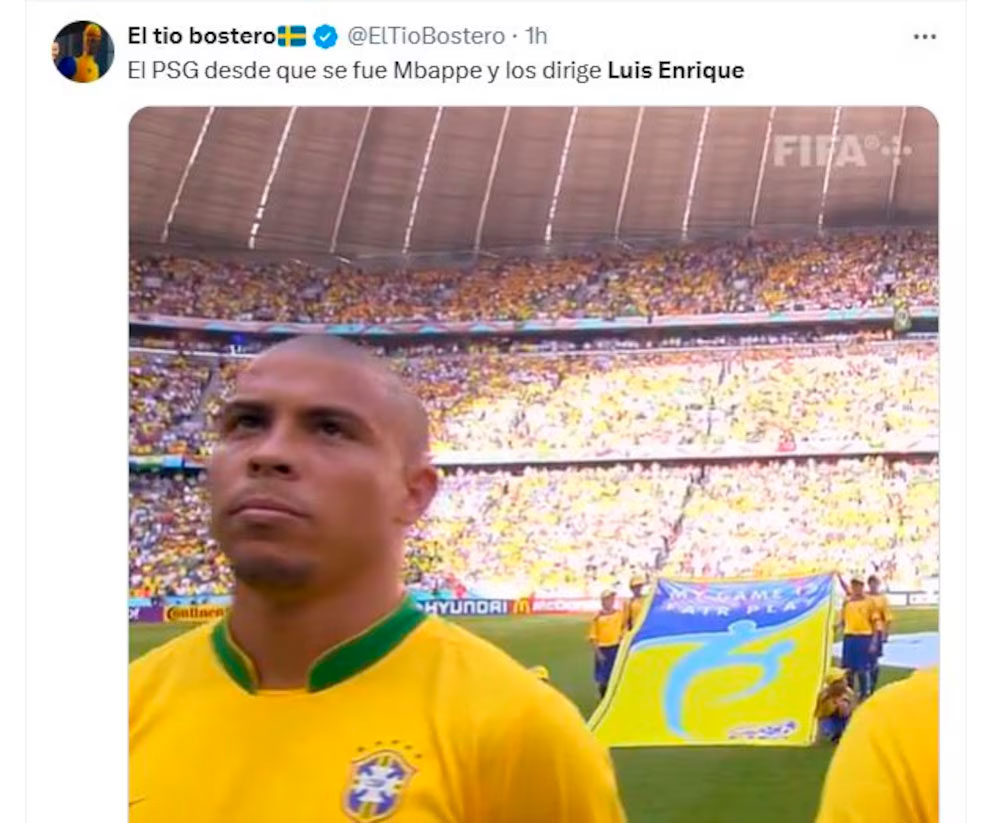Open the embedded video on the player's face

click(x=312, y=466)
